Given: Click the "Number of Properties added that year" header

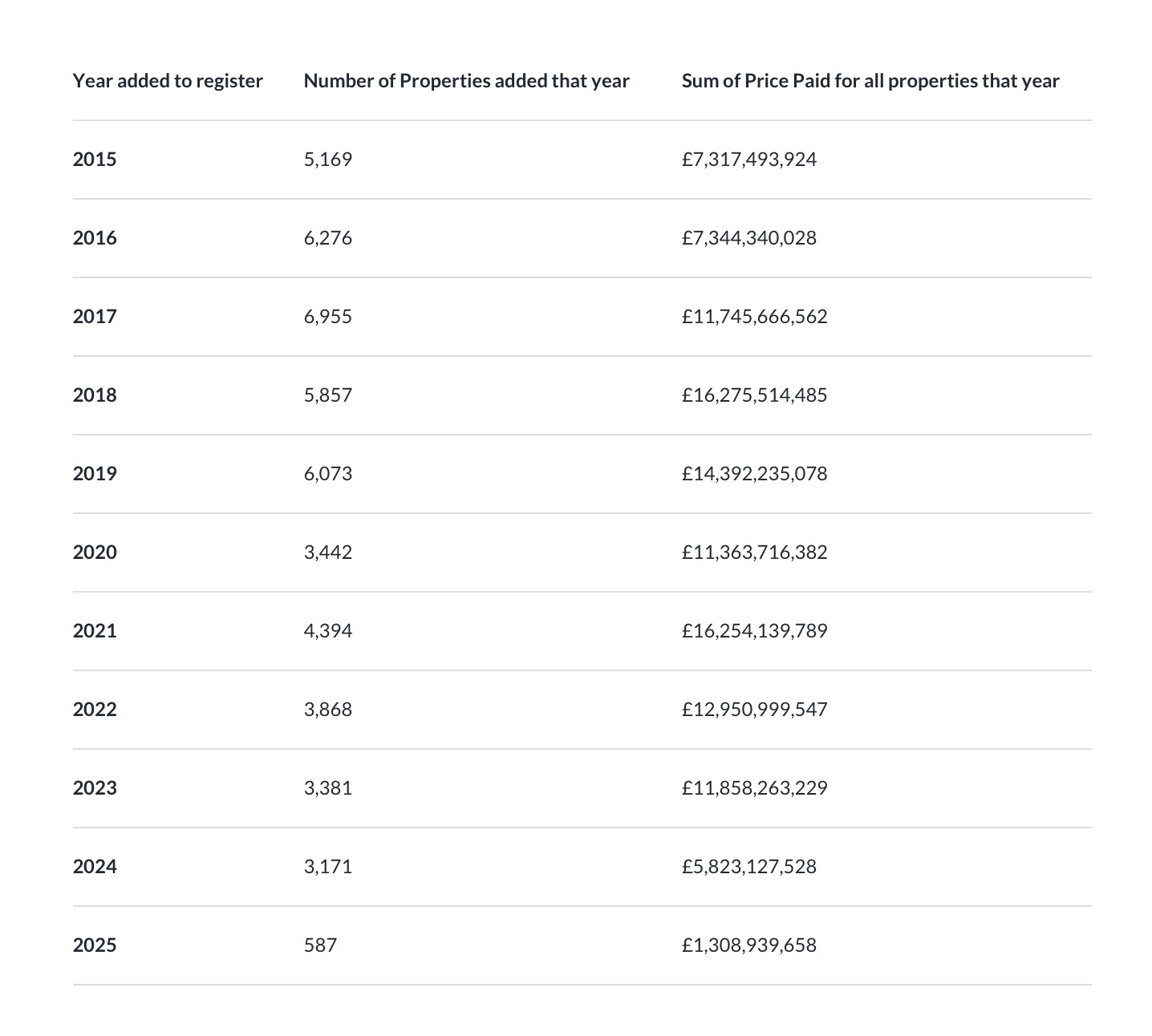Looking at the screenshot, I should (466, 81).
